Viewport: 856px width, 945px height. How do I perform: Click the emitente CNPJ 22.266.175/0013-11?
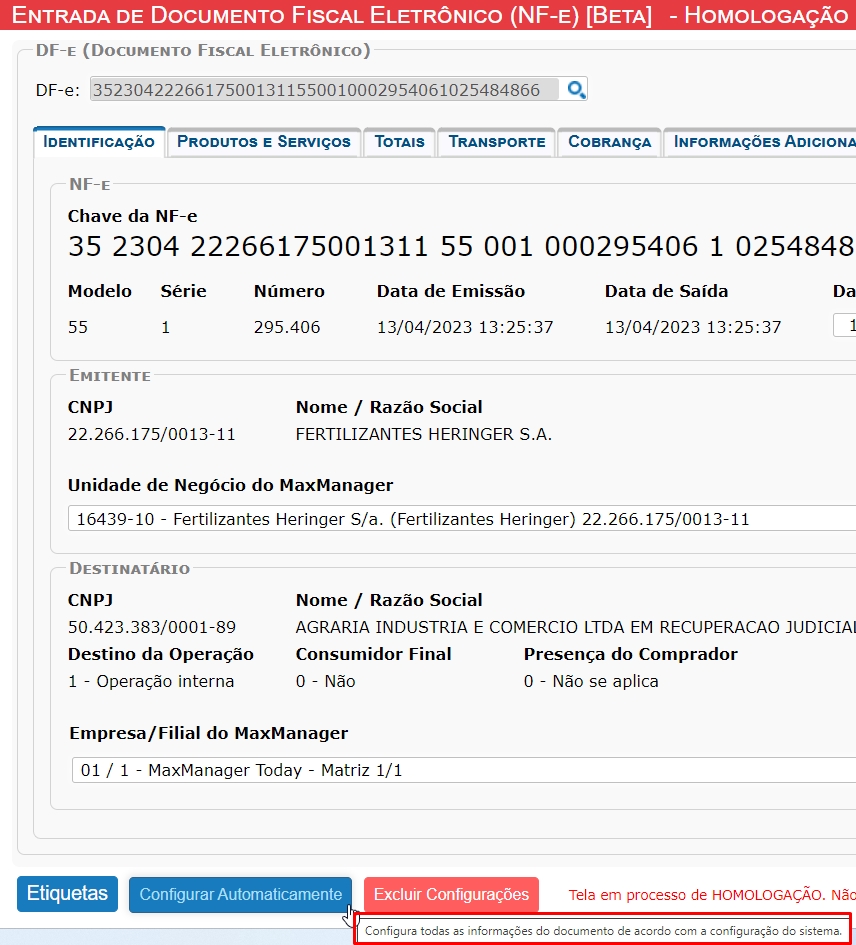[151, 435]
